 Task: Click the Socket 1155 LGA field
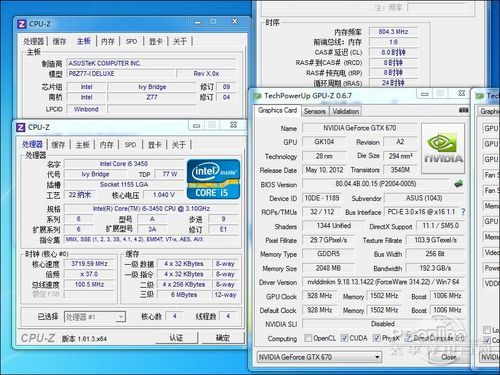124,184
